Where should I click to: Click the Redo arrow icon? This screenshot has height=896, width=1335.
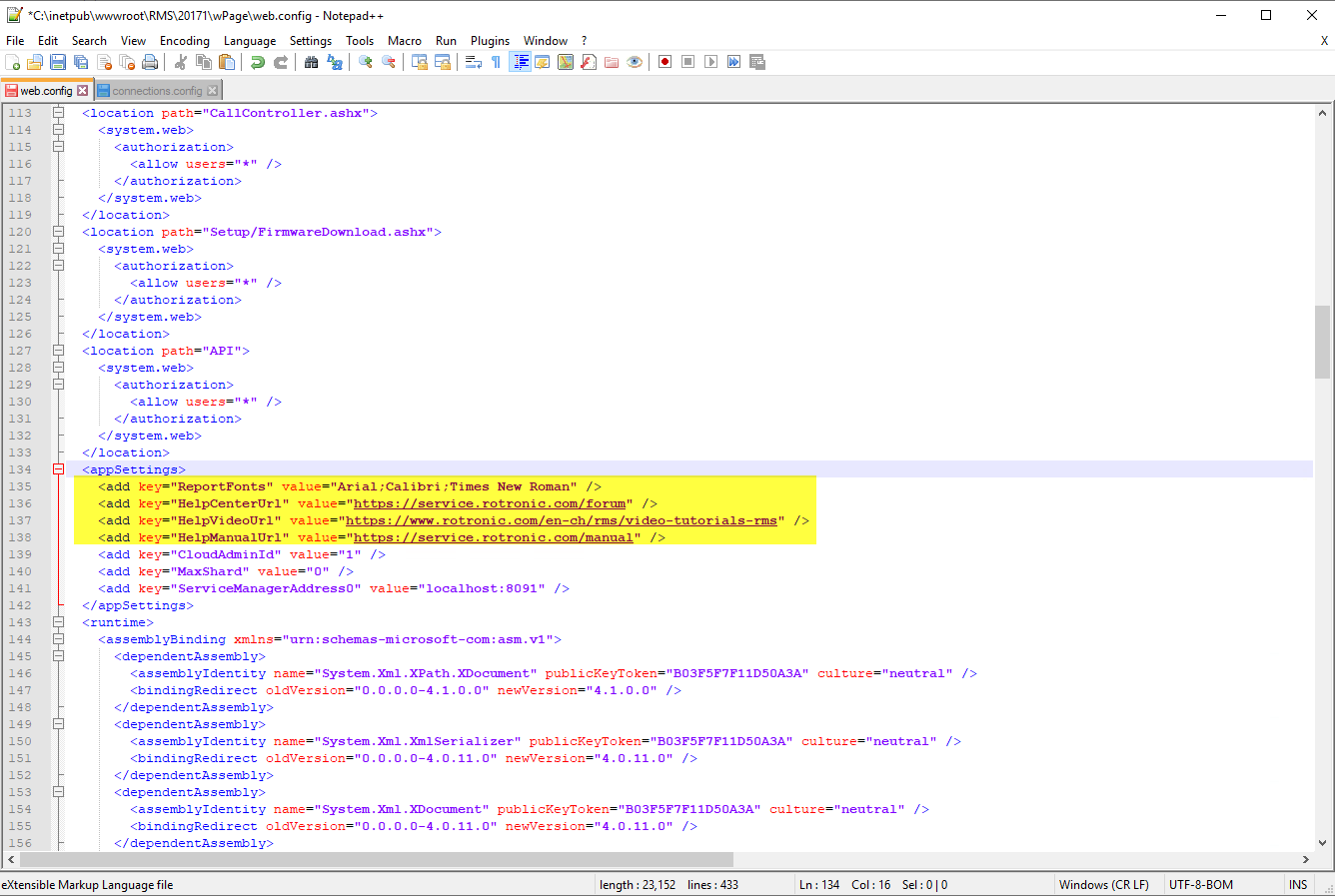pyautogui.click(x=281, y=62)
